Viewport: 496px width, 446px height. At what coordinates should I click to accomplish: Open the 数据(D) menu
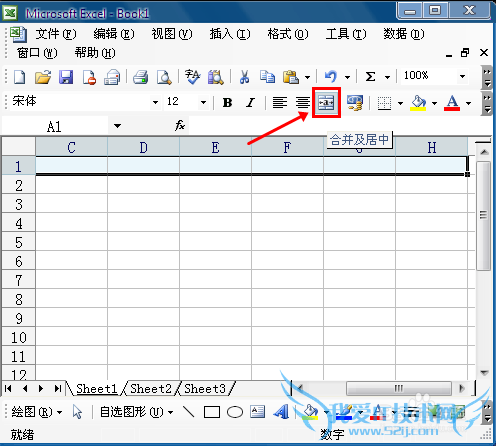(404, 34)
